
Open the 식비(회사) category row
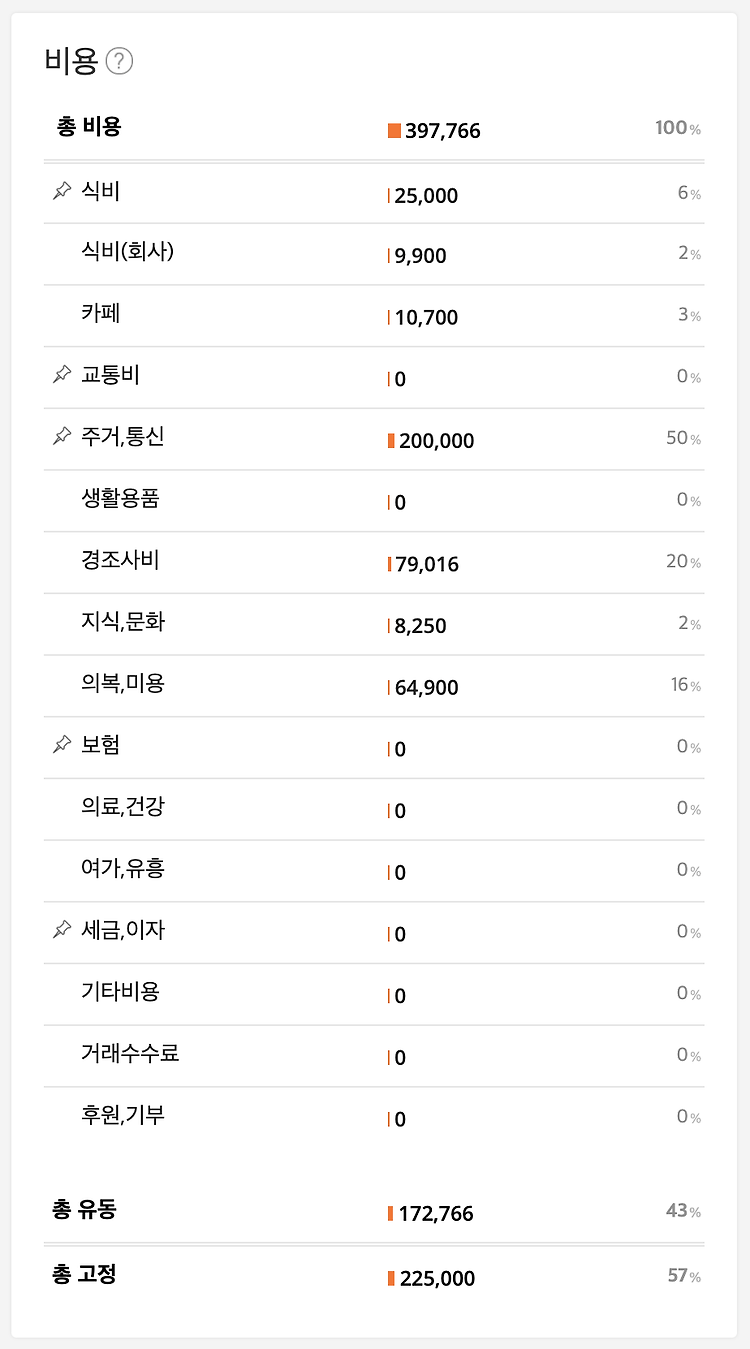(374, 254)
